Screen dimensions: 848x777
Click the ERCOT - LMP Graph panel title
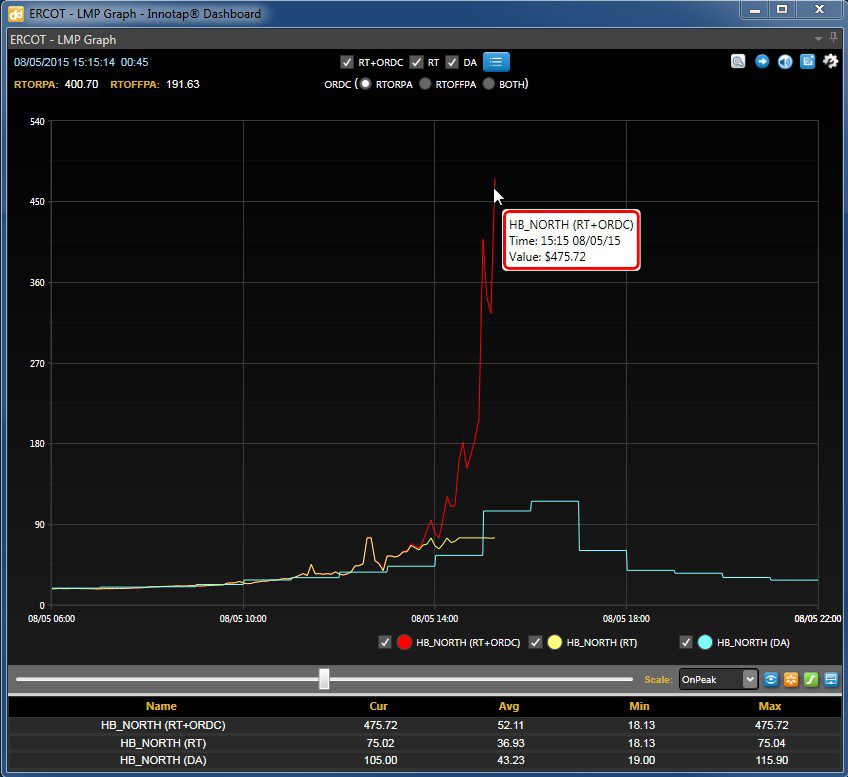(63, 39)
